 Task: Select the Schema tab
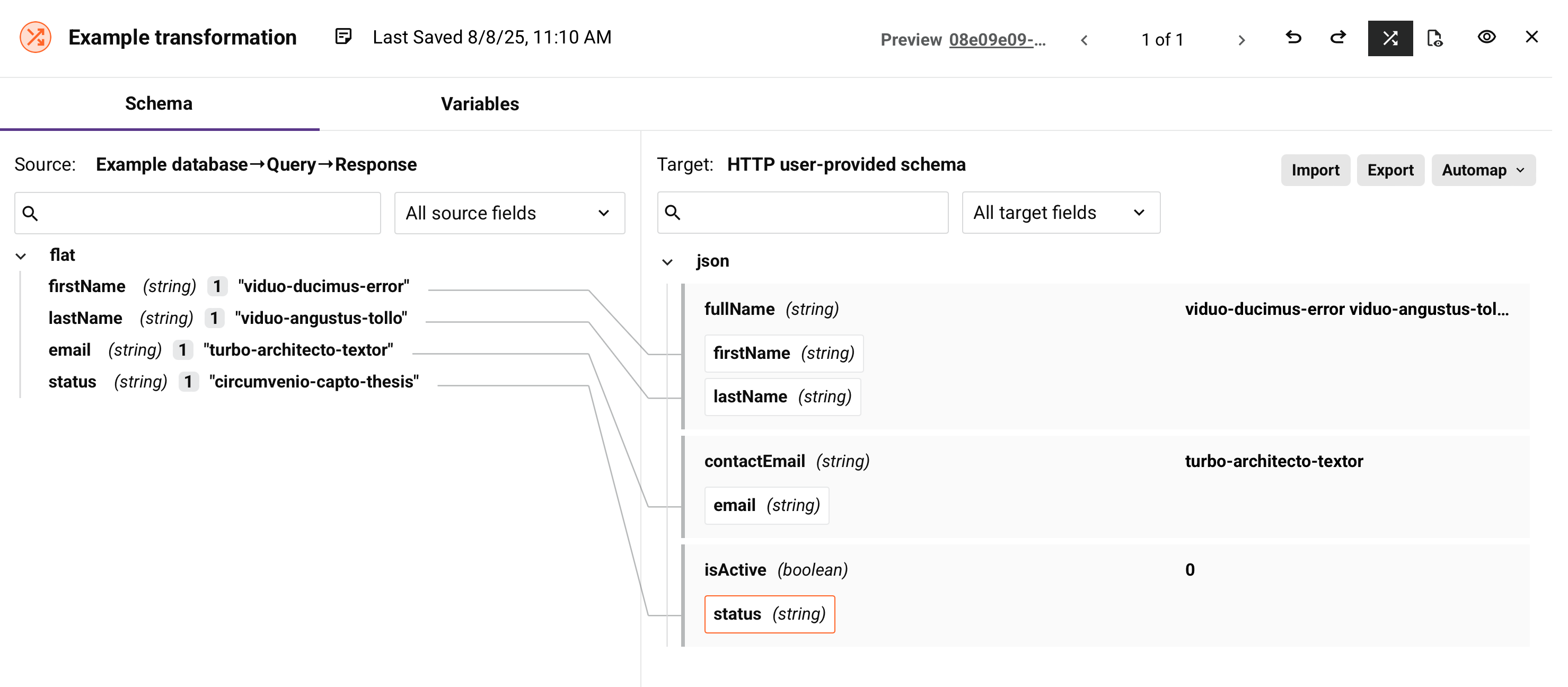click(159, 104)
